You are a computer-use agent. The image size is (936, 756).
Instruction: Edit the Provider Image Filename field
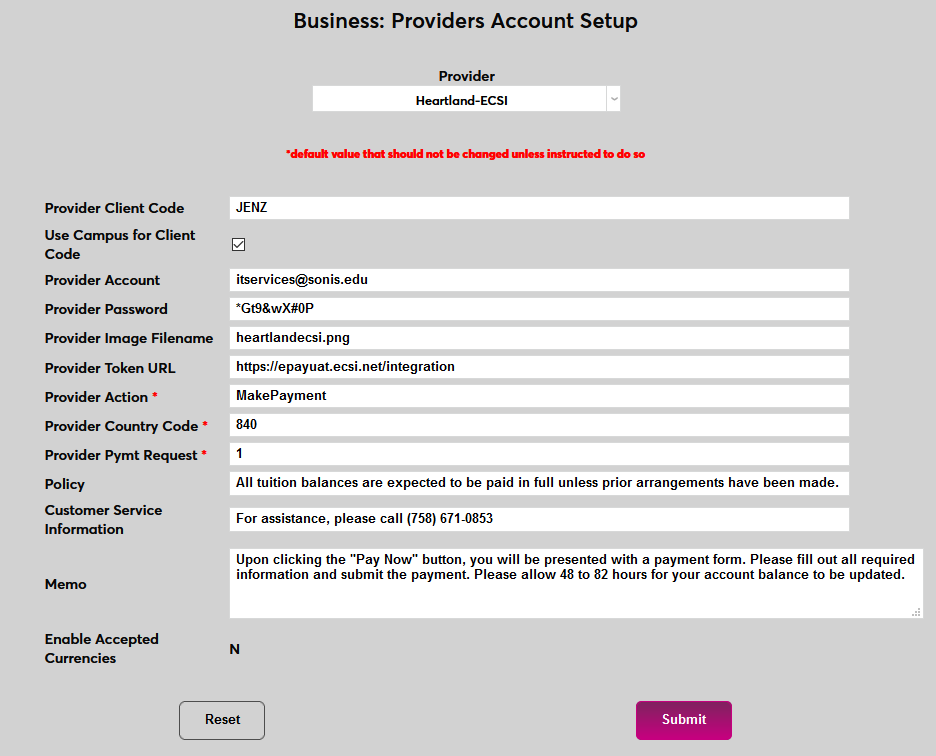539,338
